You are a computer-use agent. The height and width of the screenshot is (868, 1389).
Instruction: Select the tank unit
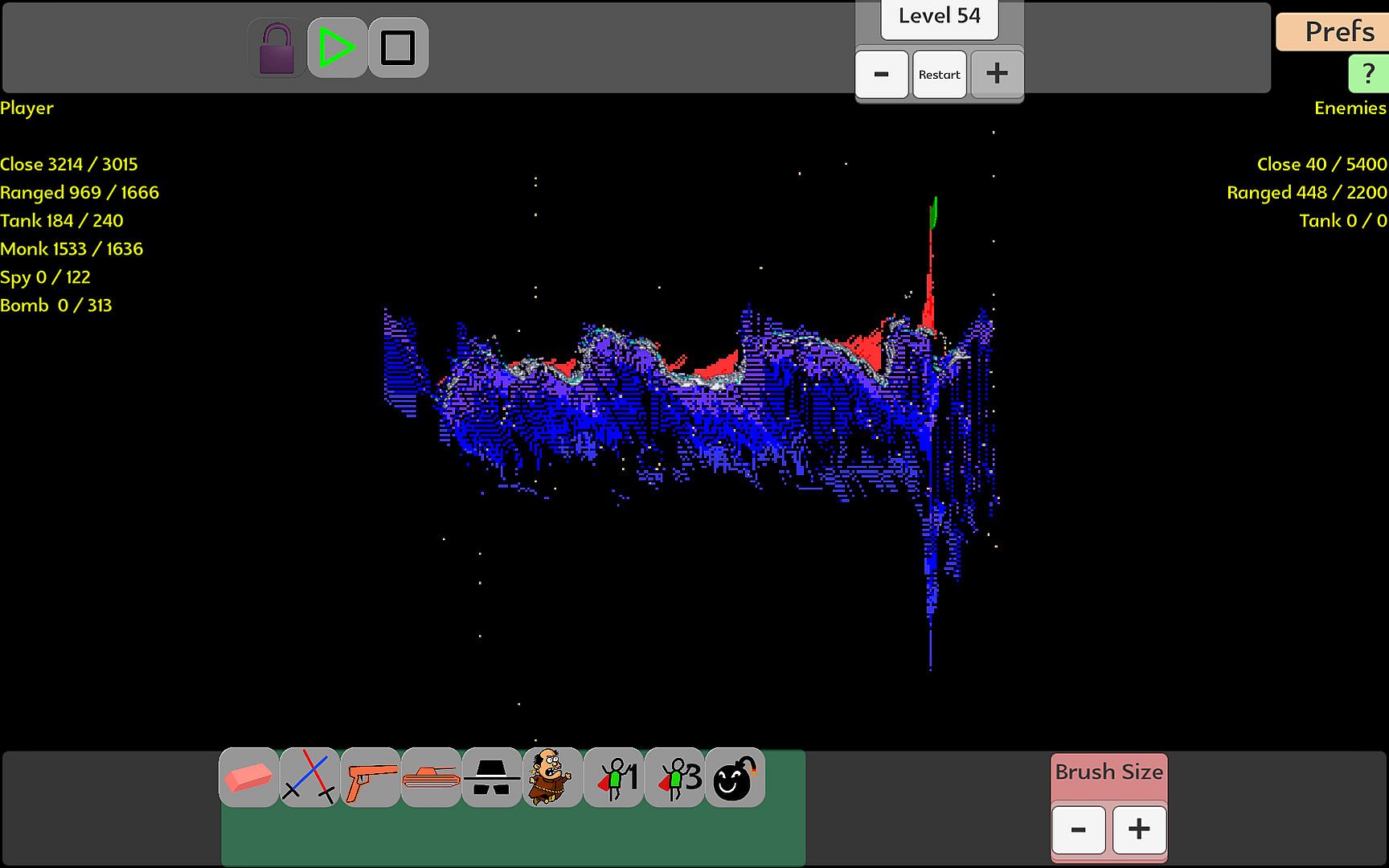point(432,777)
